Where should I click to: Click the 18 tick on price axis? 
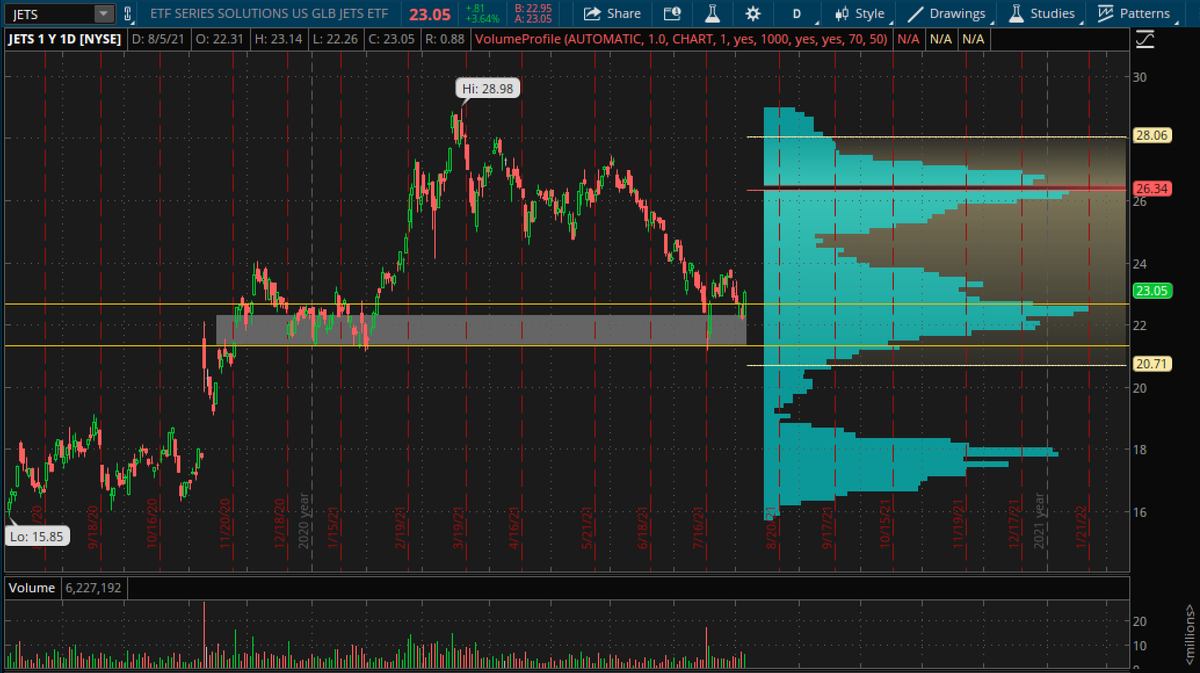[x=1140, y=450]
